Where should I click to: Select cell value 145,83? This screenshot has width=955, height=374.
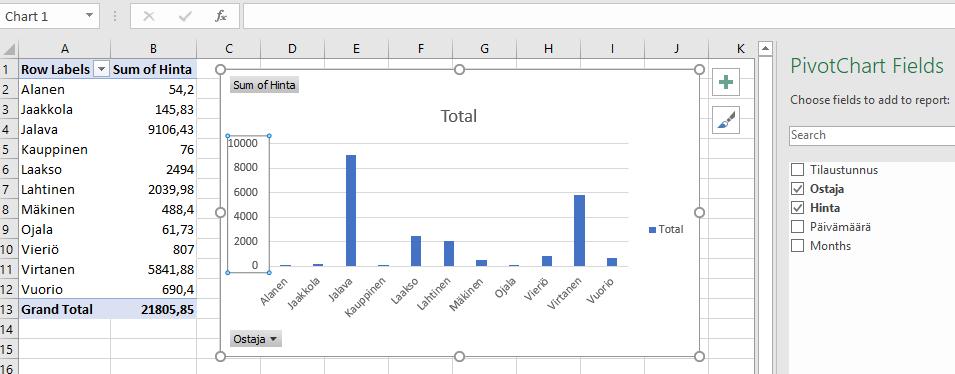pos(153,110)
